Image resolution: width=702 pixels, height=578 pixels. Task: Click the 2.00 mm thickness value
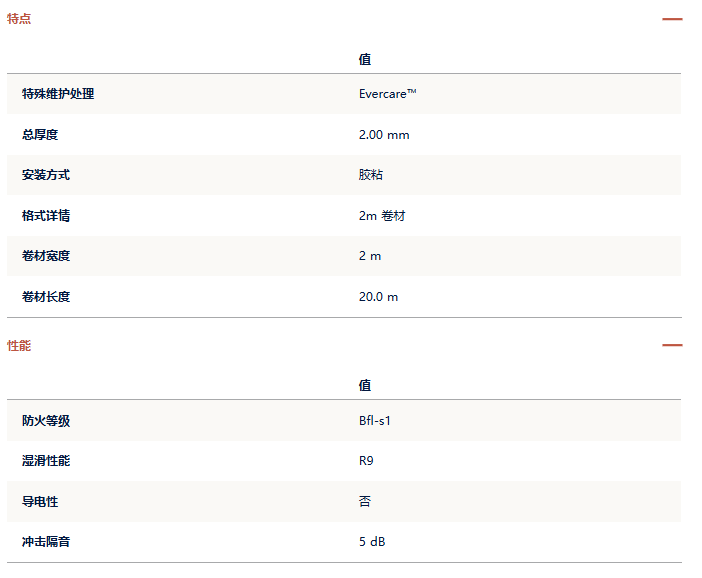[384, 135]
